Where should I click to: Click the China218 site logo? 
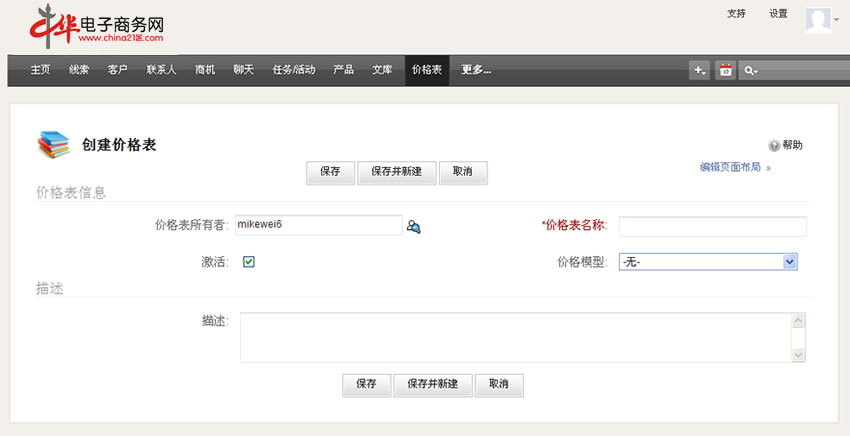pyautogui.click(x=98, y=26)
